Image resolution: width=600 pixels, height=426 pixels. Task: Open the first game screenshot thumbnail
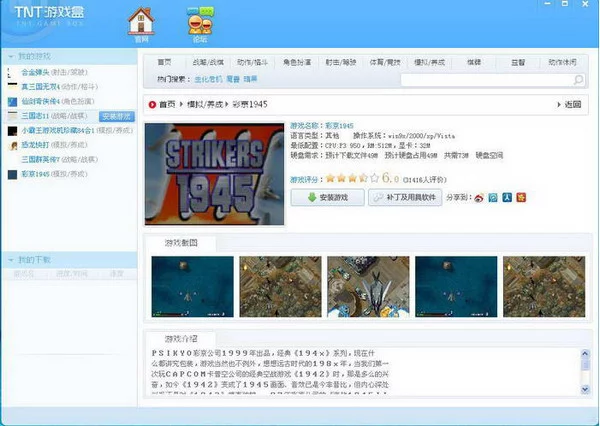tap(192, 287)
